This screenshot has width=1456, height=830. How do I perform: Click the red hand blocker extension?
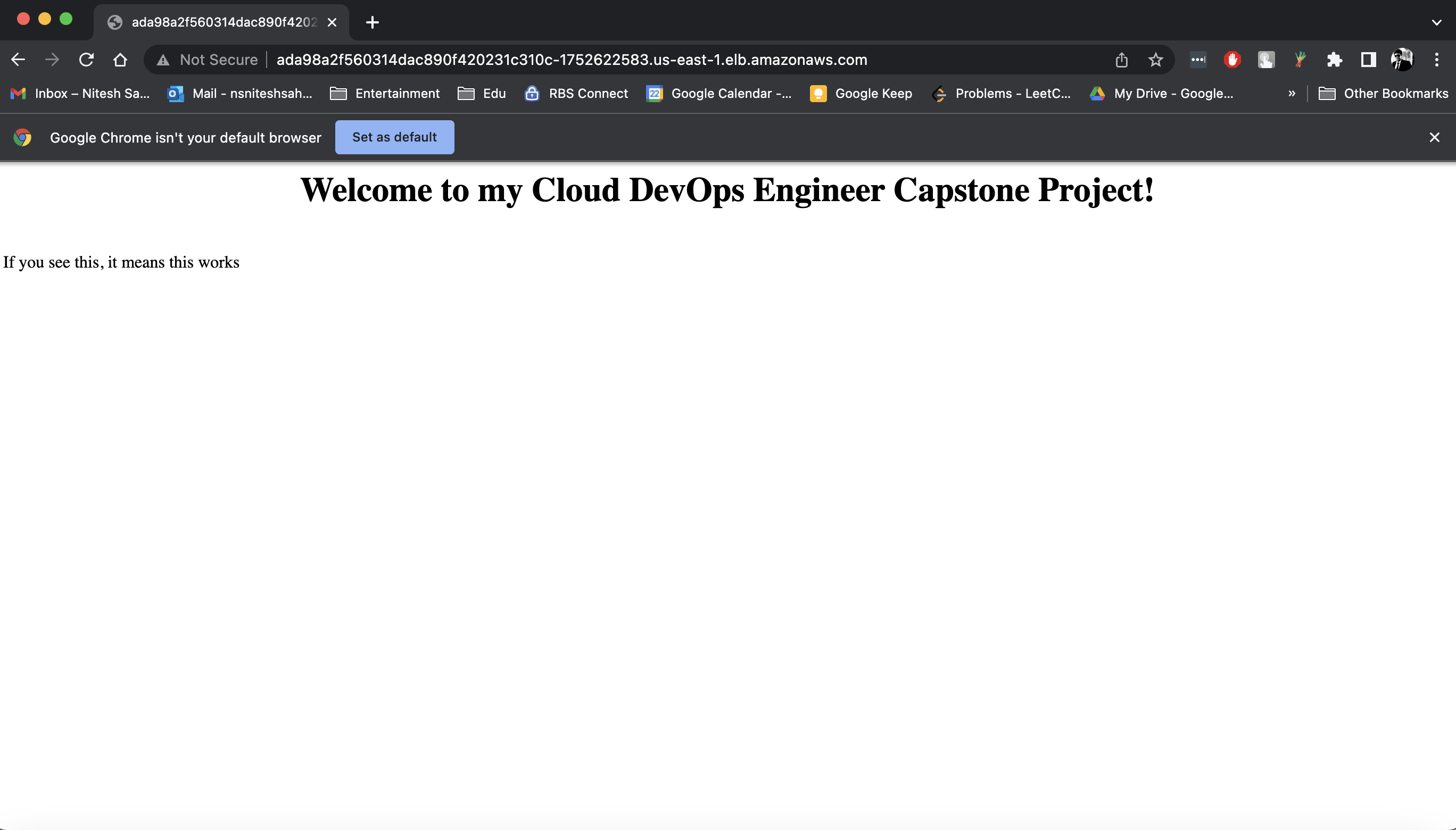pyautogui.click(x=1232, y=60)
